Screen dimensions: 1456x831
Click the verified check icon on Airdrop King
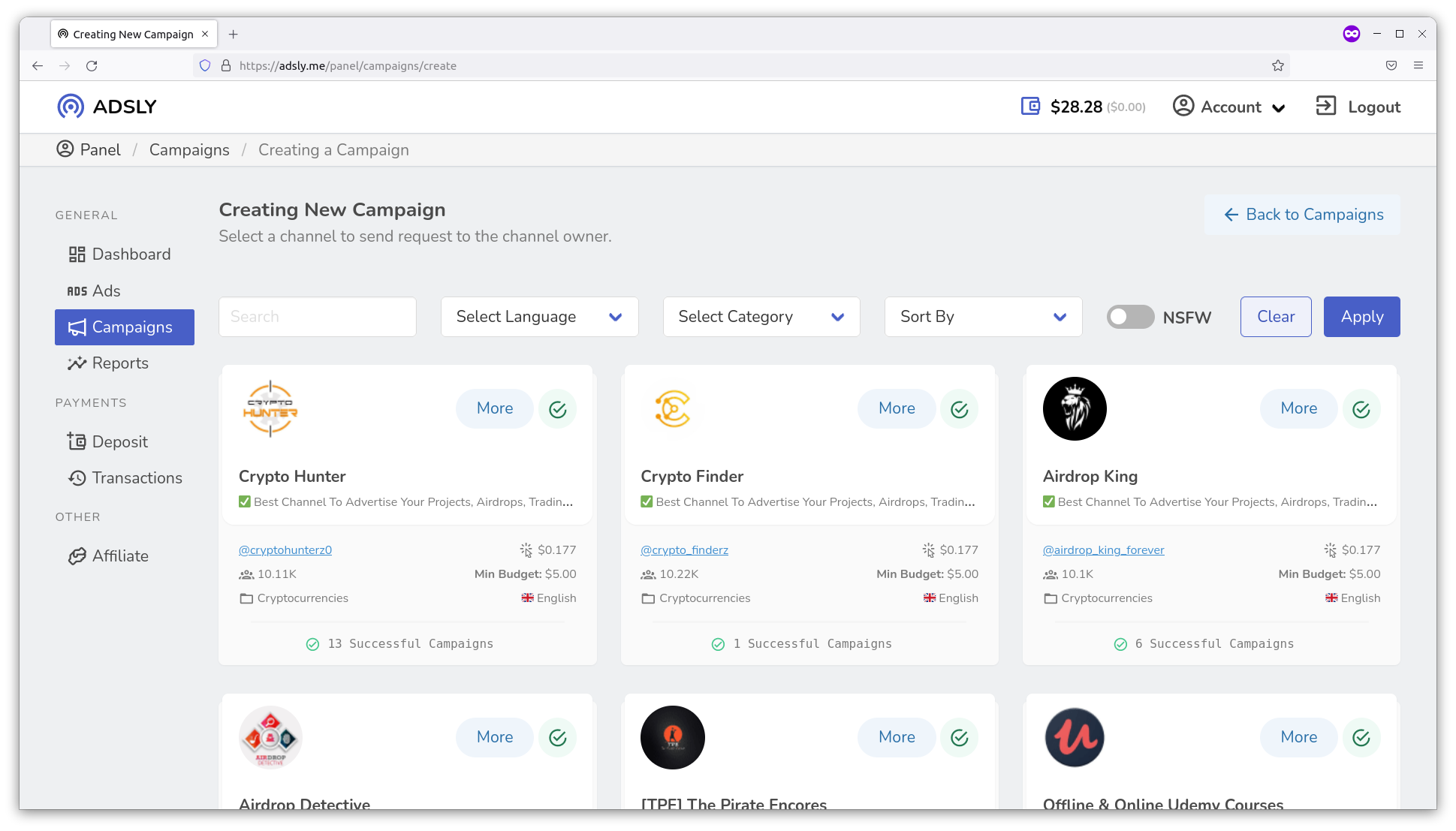tap(1361, 409)
